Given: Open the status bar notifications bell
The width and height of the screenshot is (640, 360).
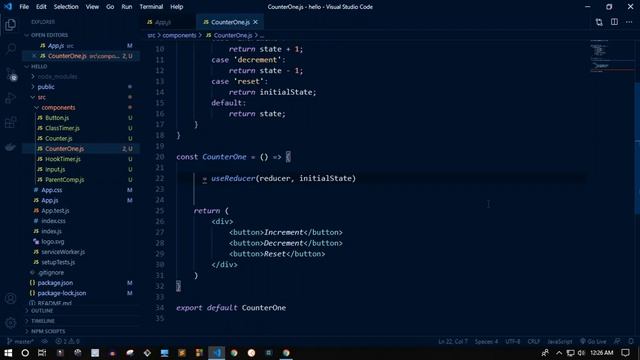Looking at the screenshot, I should coord(631,341).
